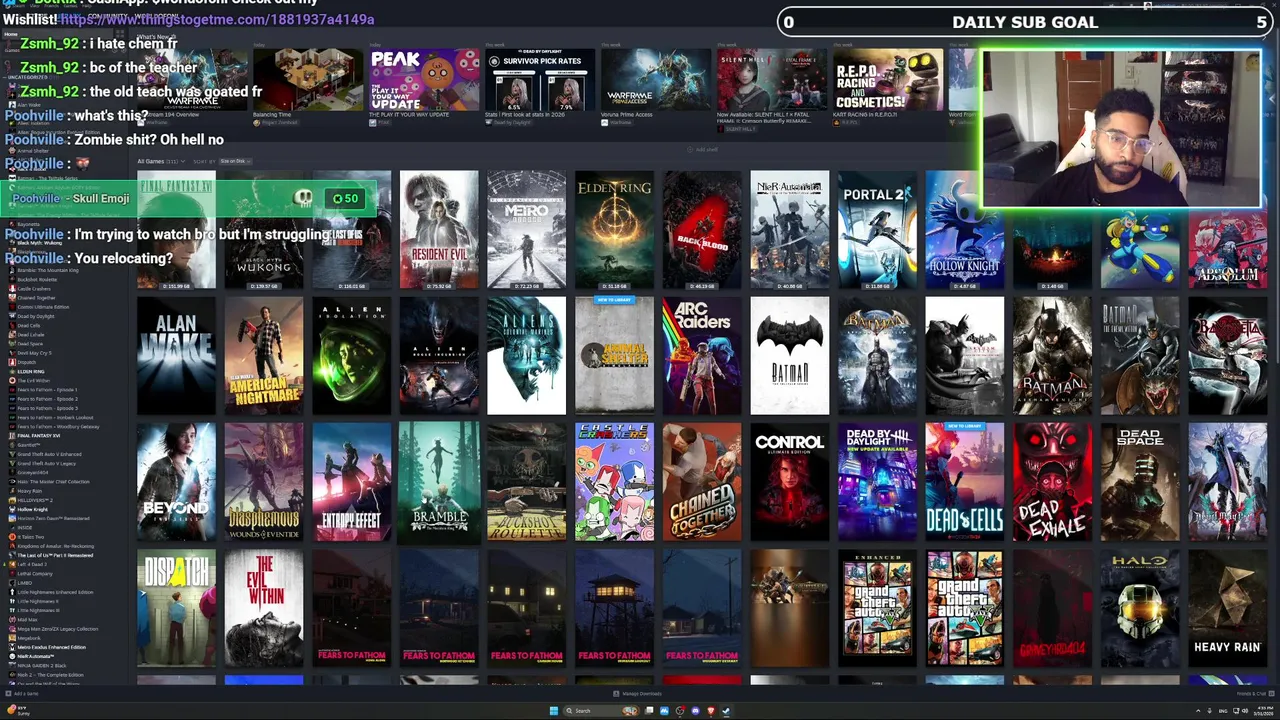Select the Elden Ring game cover

[x=614, y=230]
